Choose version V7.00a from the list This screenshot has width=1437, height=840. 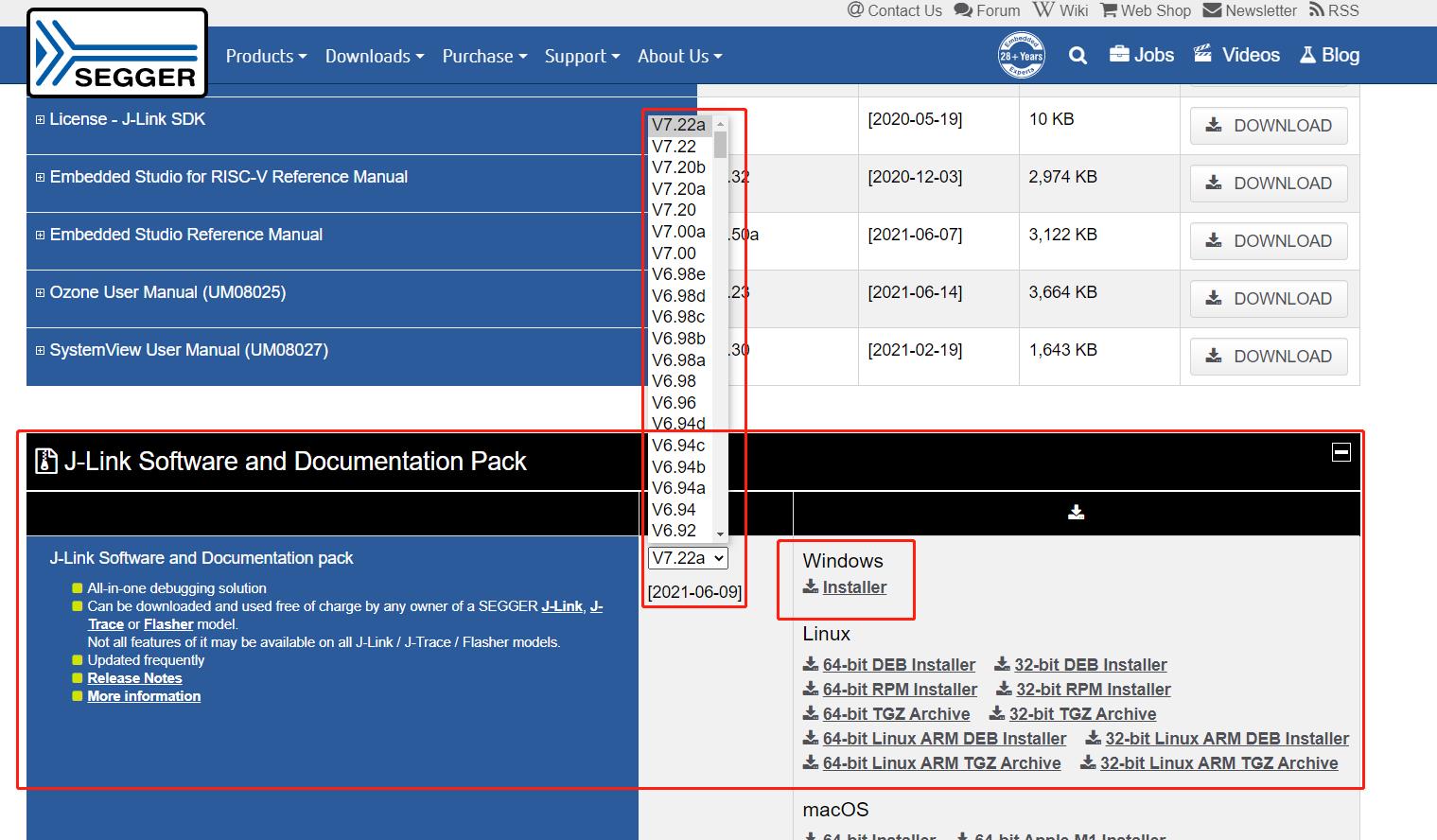(x=678, y=232)
